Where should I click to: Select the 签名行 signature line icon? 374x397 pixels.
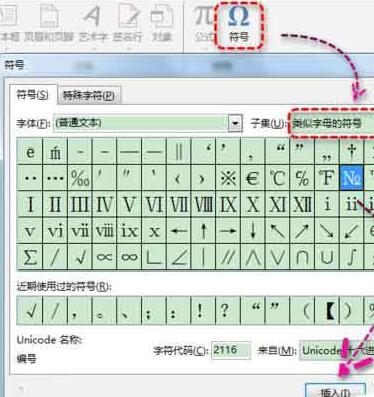128,24
